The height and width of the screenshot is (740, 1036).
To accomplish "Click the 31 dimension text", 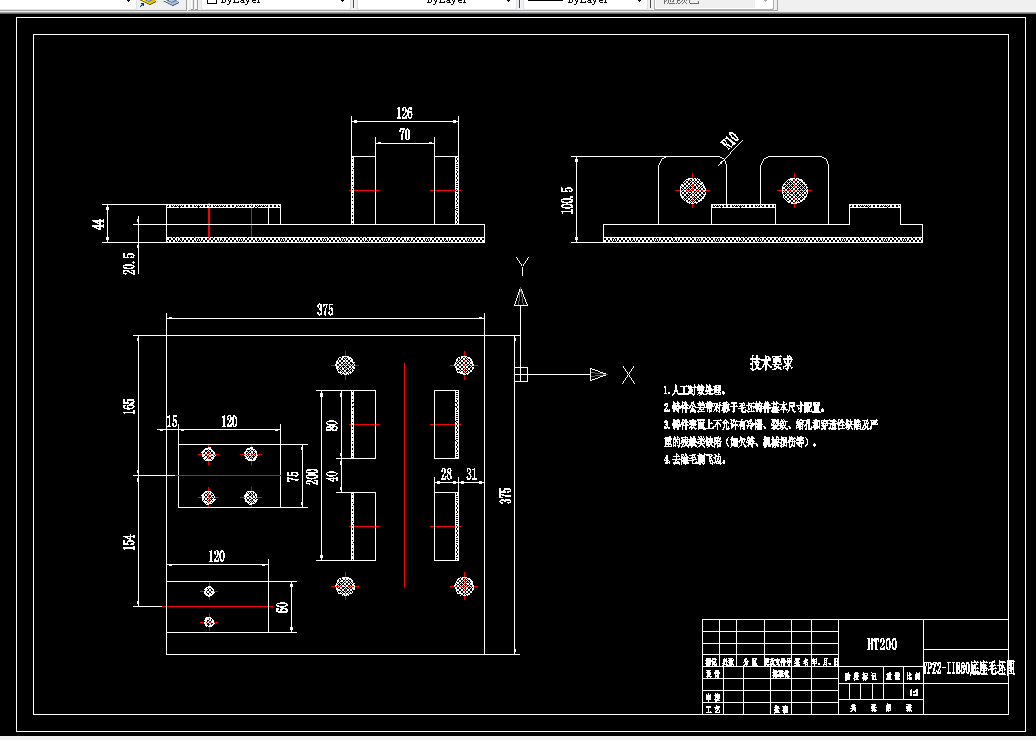I will point(471,474).
